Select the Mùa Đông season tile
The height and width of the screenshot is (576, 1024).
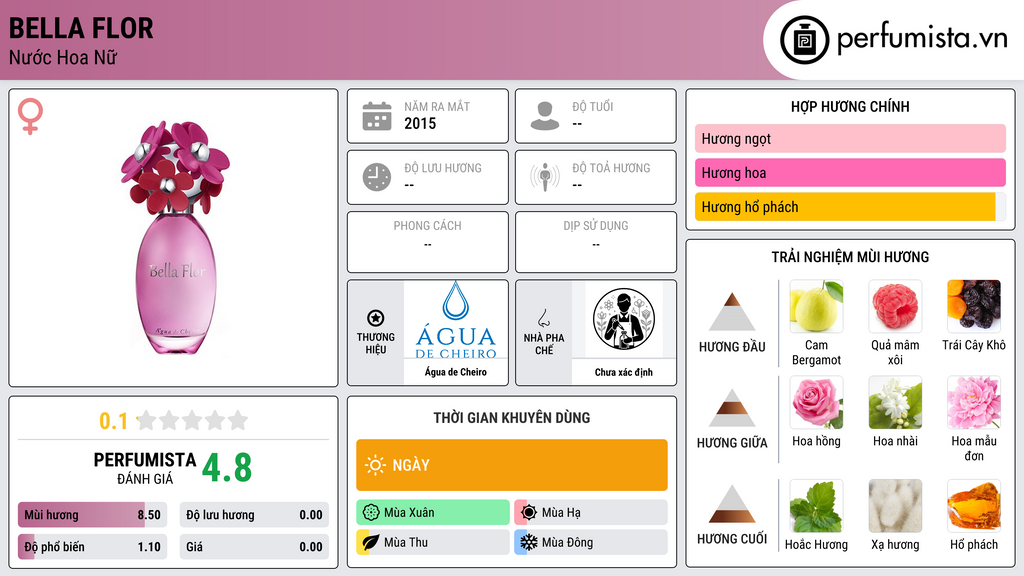coord(591,542)
